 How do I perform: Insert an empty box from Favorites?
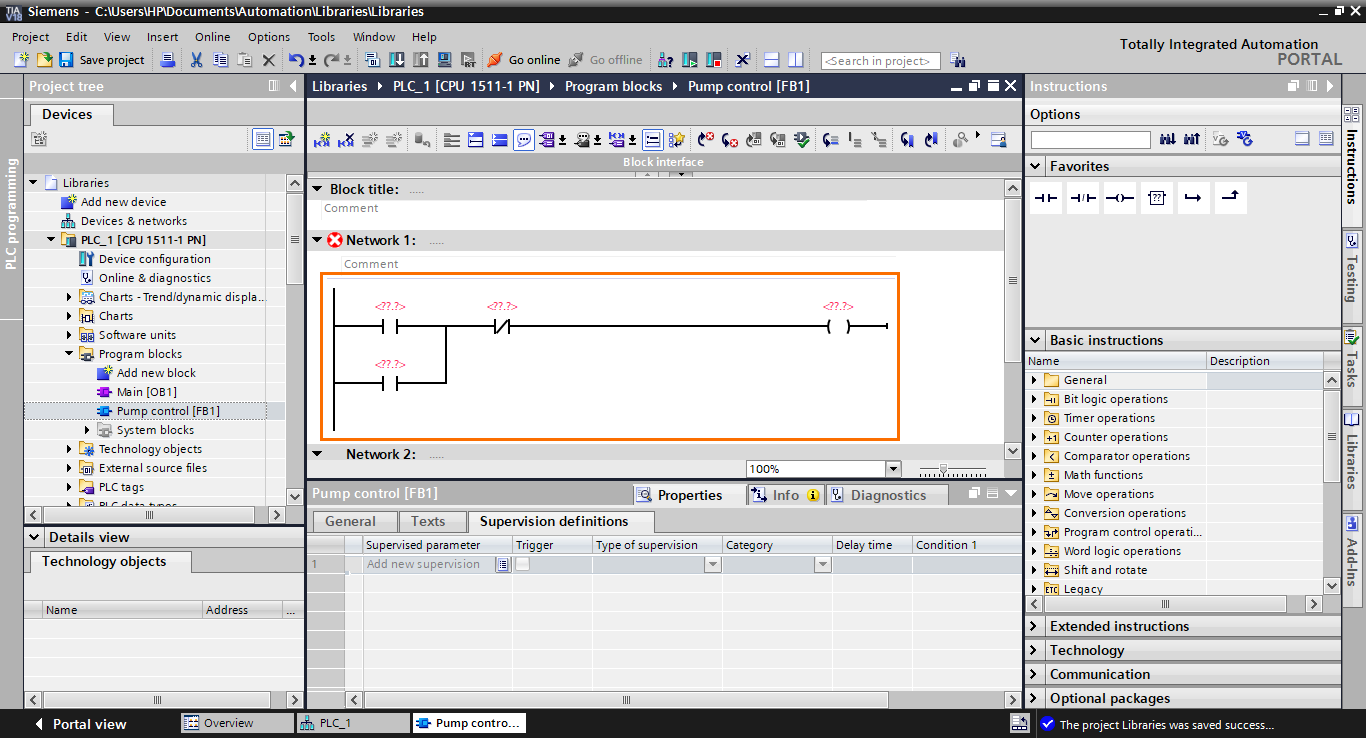[x=1157, y=197]
